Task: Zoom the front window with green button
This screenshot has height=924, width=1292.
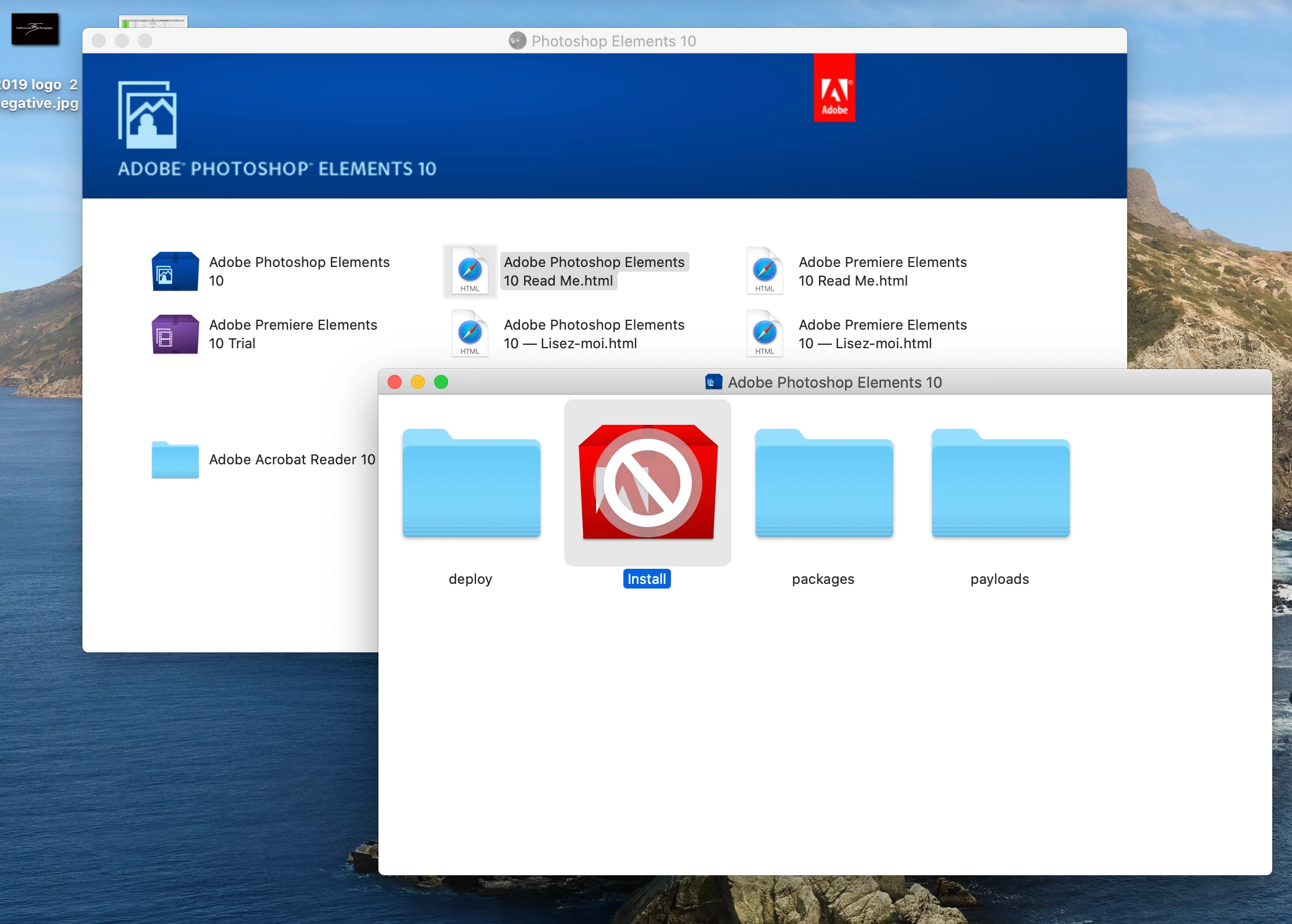Action: [441, 382]
